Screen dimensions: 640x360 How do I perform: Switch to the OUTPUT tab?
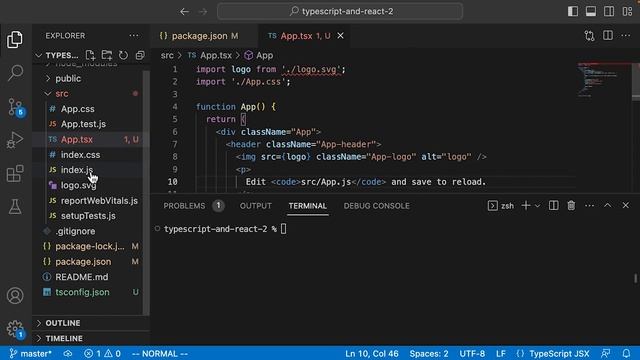coord(256,206)
